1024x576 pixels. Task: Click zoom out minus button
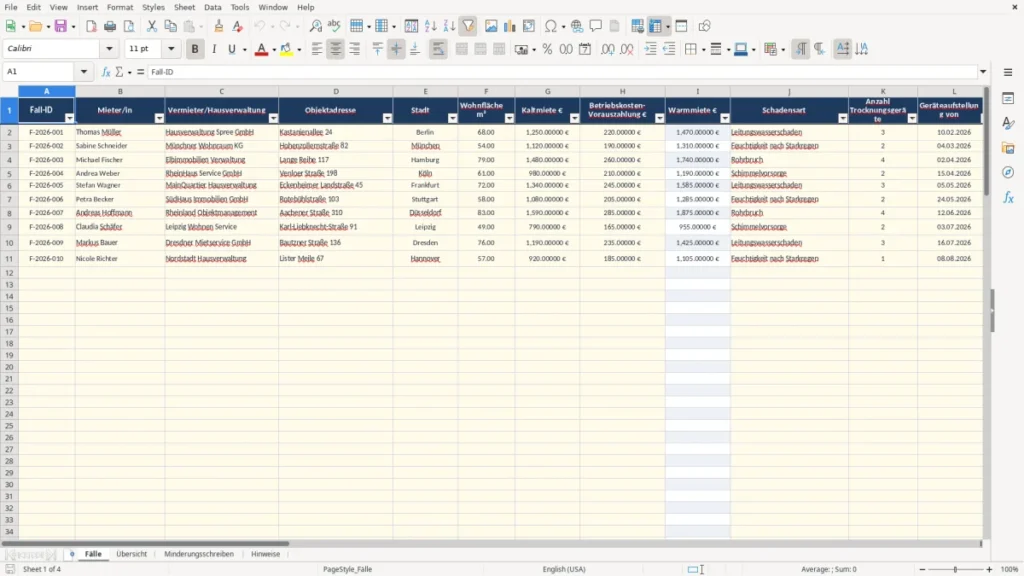[922, 569]
